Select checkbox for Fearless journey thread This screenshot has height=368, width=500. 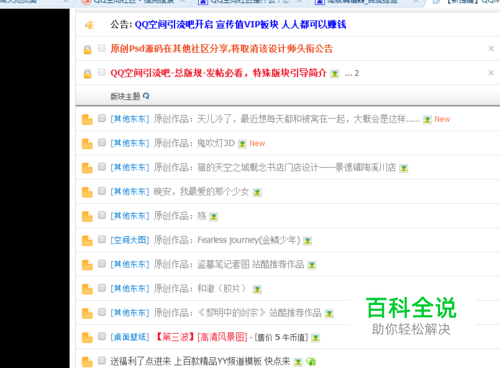[102, 239]
